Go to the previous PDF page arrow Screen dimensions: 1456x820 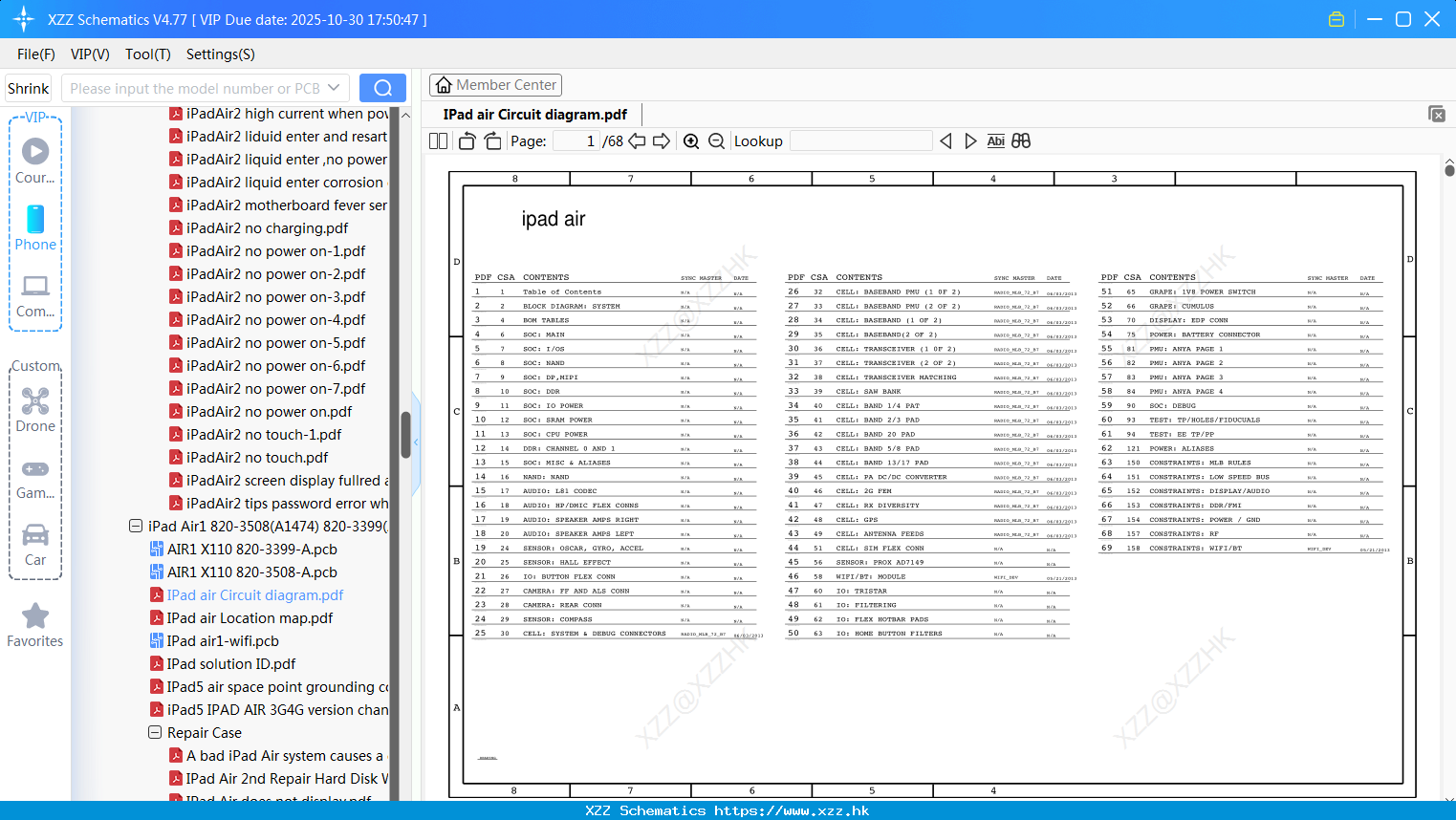637,141
